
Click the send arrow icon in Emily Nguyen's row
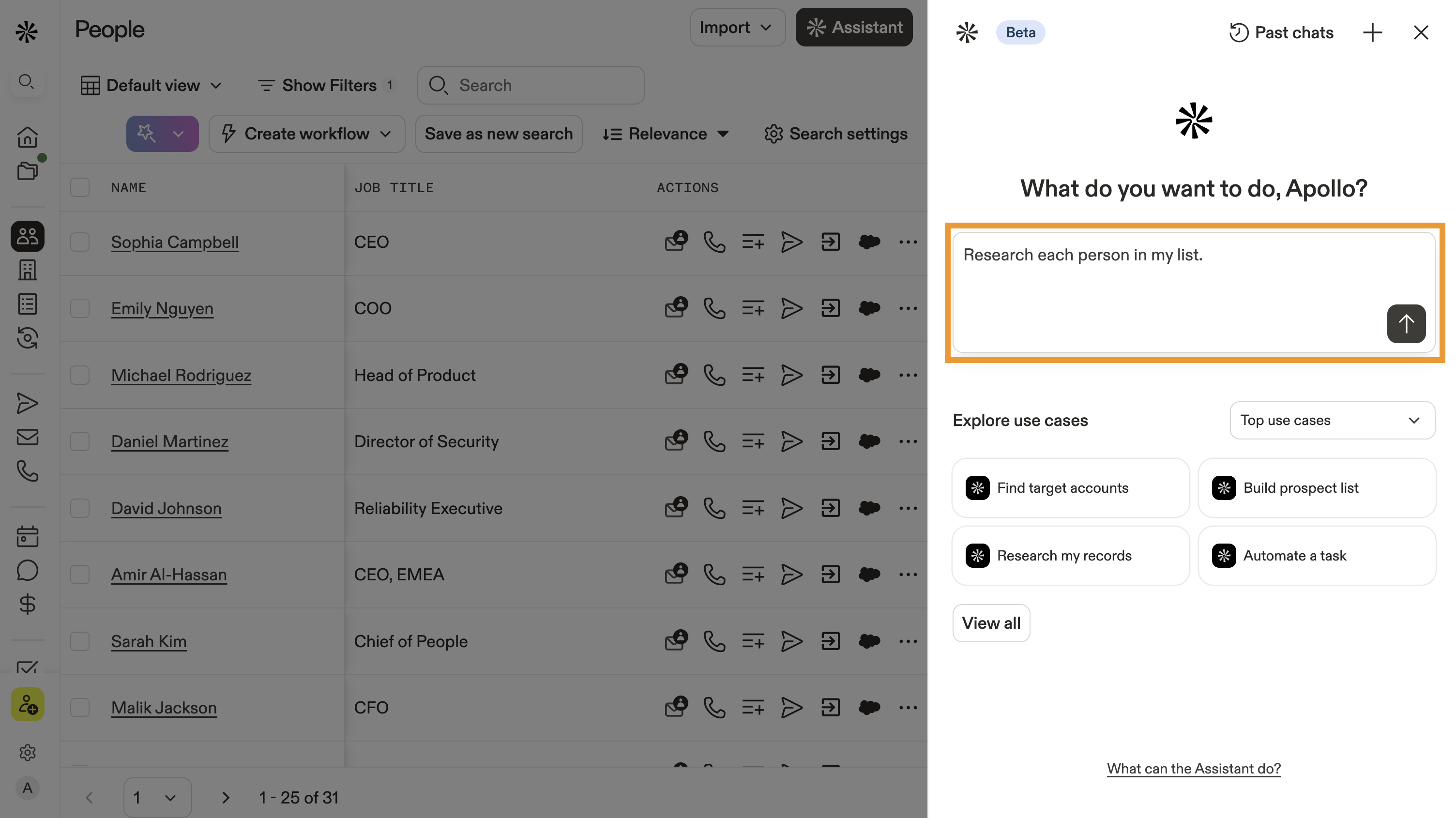791,309
